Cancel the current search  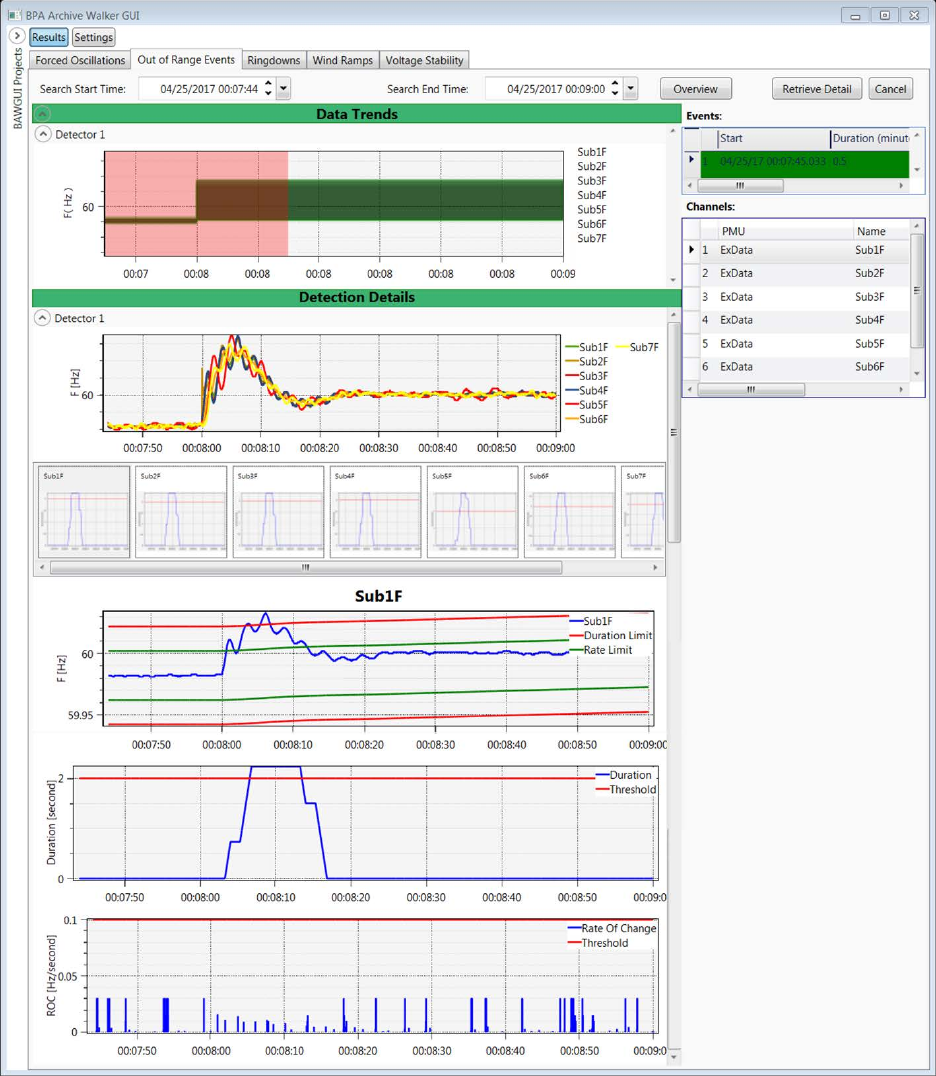point(890,89)
